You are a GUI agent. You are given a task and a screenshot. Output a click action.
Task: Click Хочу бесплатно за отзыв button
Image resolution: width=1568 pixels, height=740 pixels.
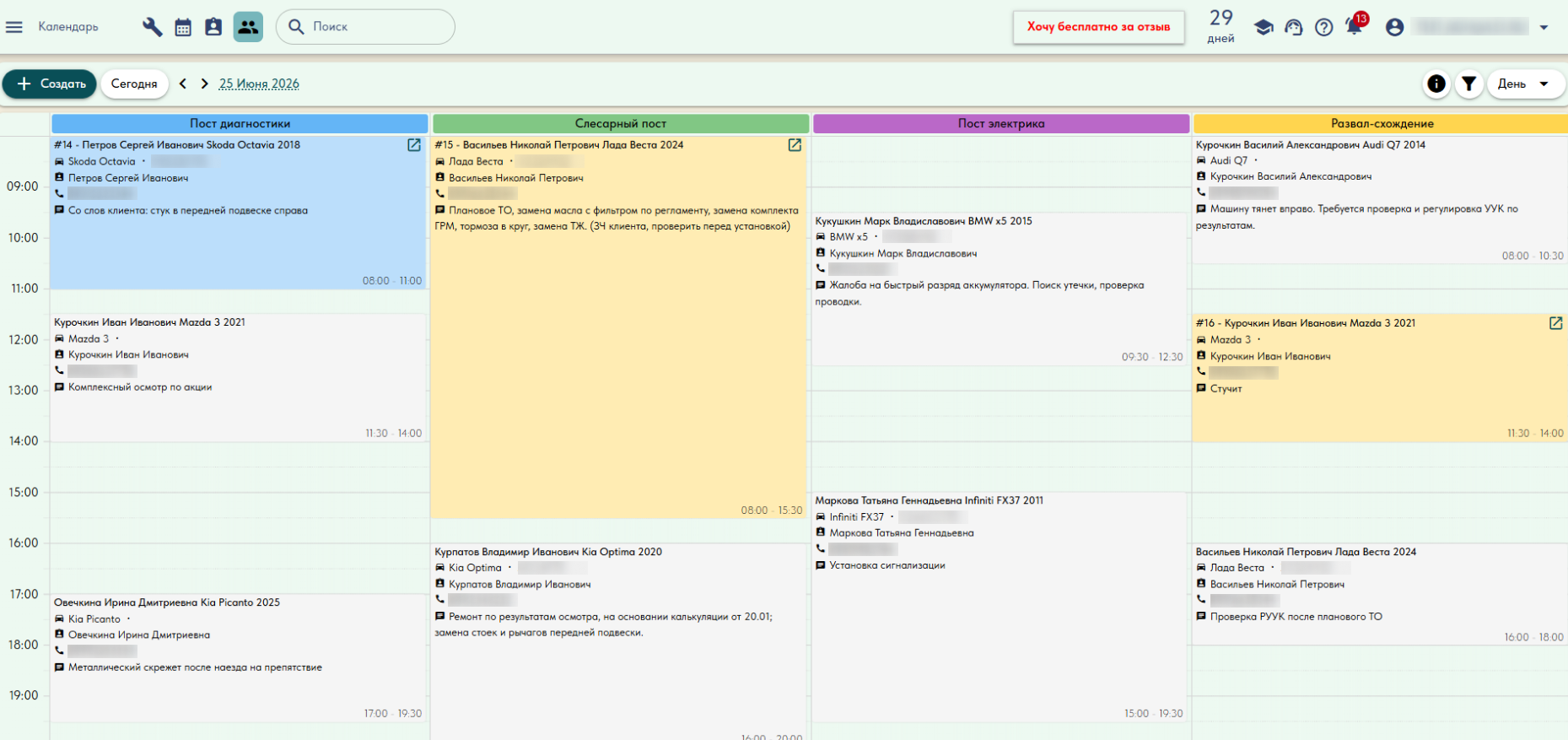pos(1098,27)
